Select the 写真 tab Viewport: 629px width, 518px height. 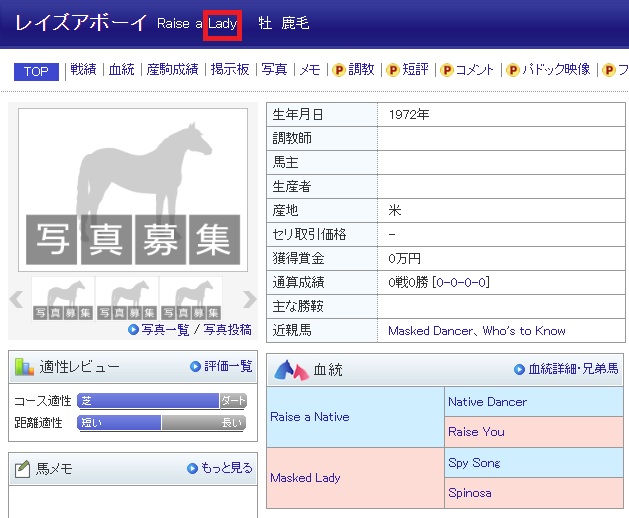coord(274,69)
